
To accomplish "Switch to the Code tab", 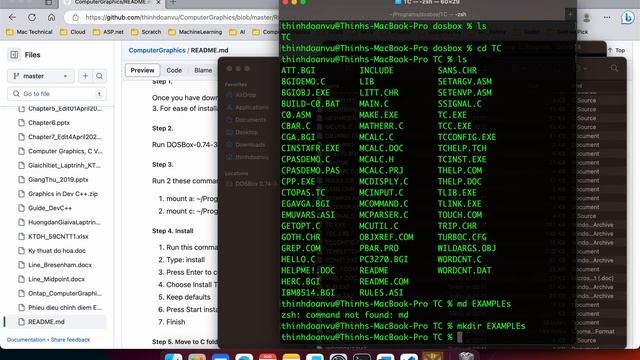I will (x=174, y=70).
